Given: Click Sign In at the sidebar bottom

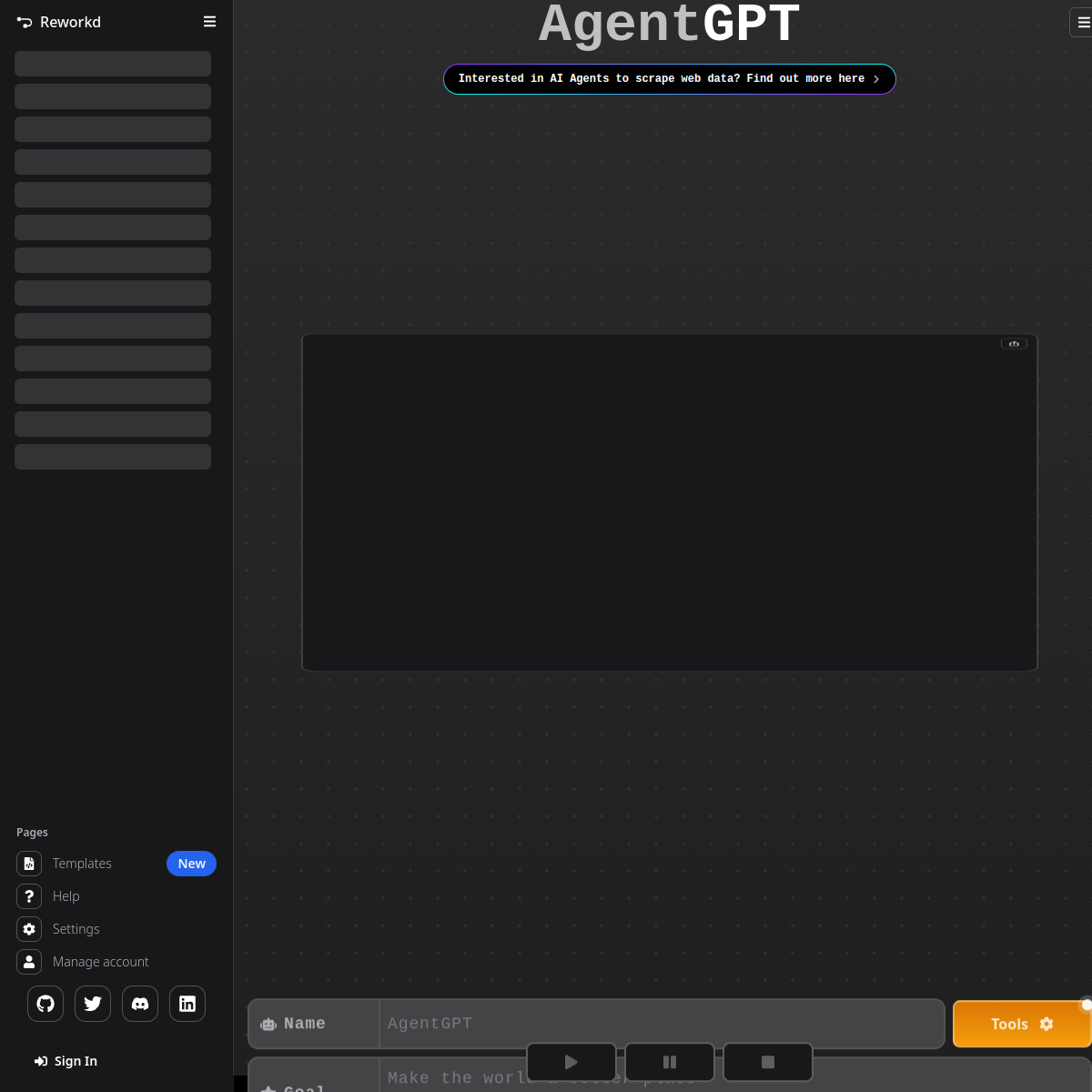Looking at the screenshot, I should tap(66, 1061).
